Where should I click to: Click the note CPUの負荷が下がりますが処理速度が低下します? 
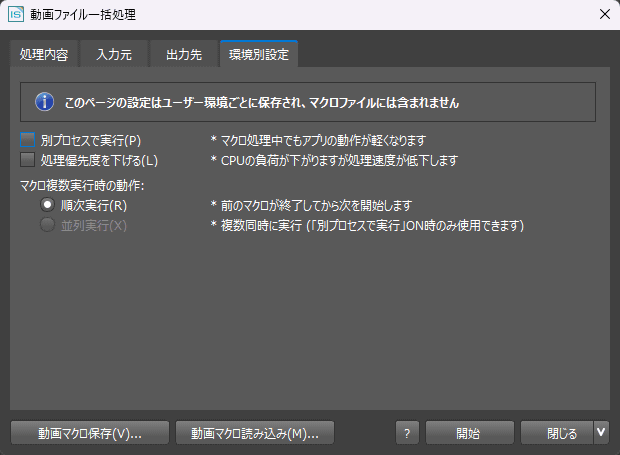coord(335,160)
